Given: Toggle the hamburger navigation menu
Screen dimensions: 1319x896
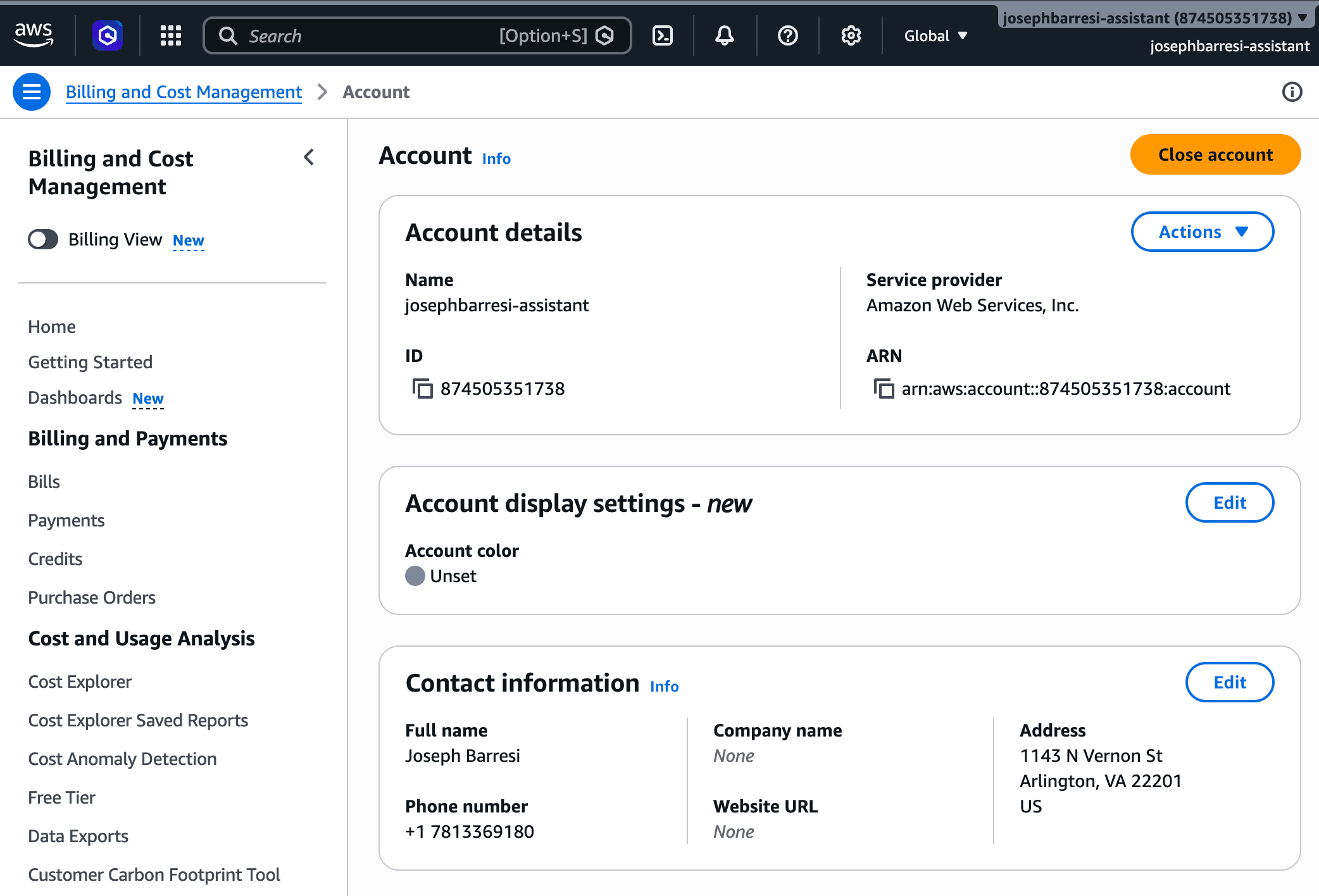Looking at the screenshot, I should coord(32,92).
